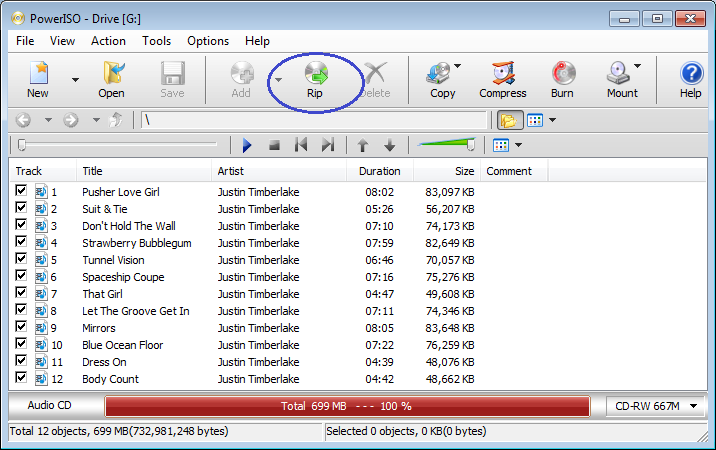Open the Help menu
Screen dimensions: 716x450
257,41
